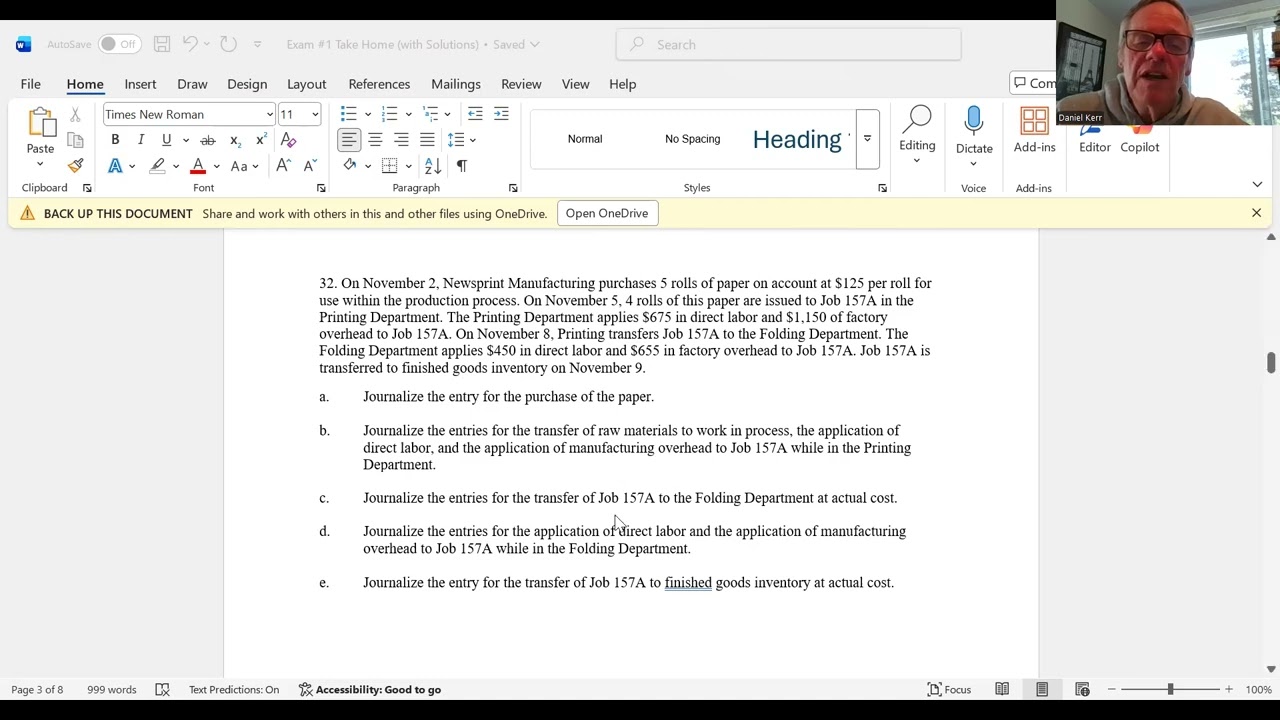This screenshot has height=720, width=1280.
Task: Toggle subscript formatting
Action: 234,140
